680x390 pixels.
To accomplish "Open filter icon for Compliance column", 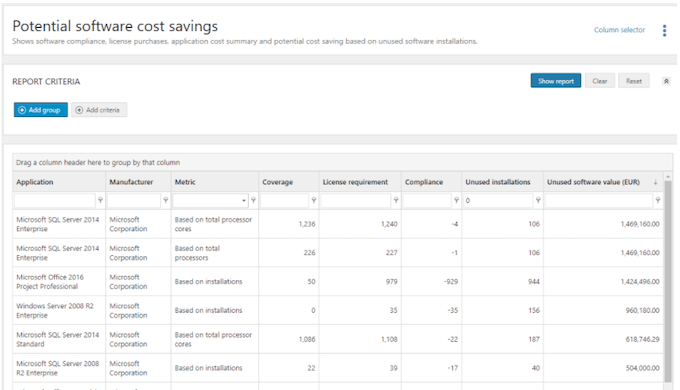I will 456,200.
